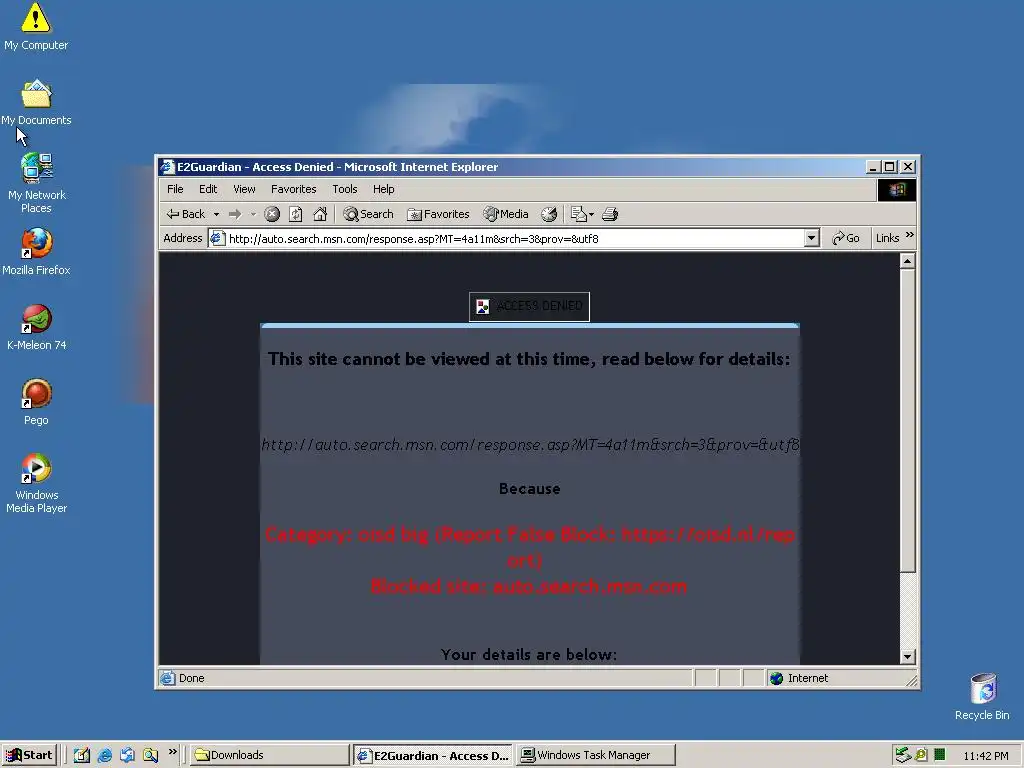Go to the Home page icon
1024x768 pixels.
tap(320, 214)
